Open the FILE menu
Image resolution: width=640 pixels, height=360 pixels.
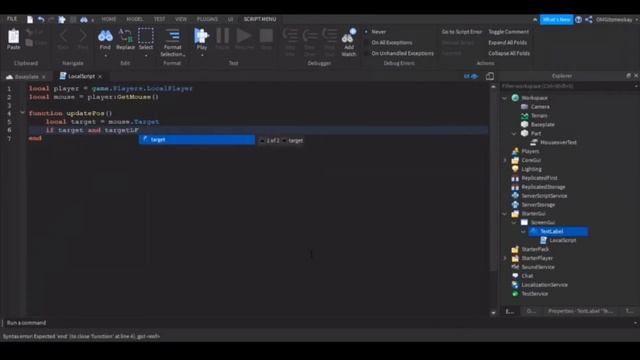point(12,19)
